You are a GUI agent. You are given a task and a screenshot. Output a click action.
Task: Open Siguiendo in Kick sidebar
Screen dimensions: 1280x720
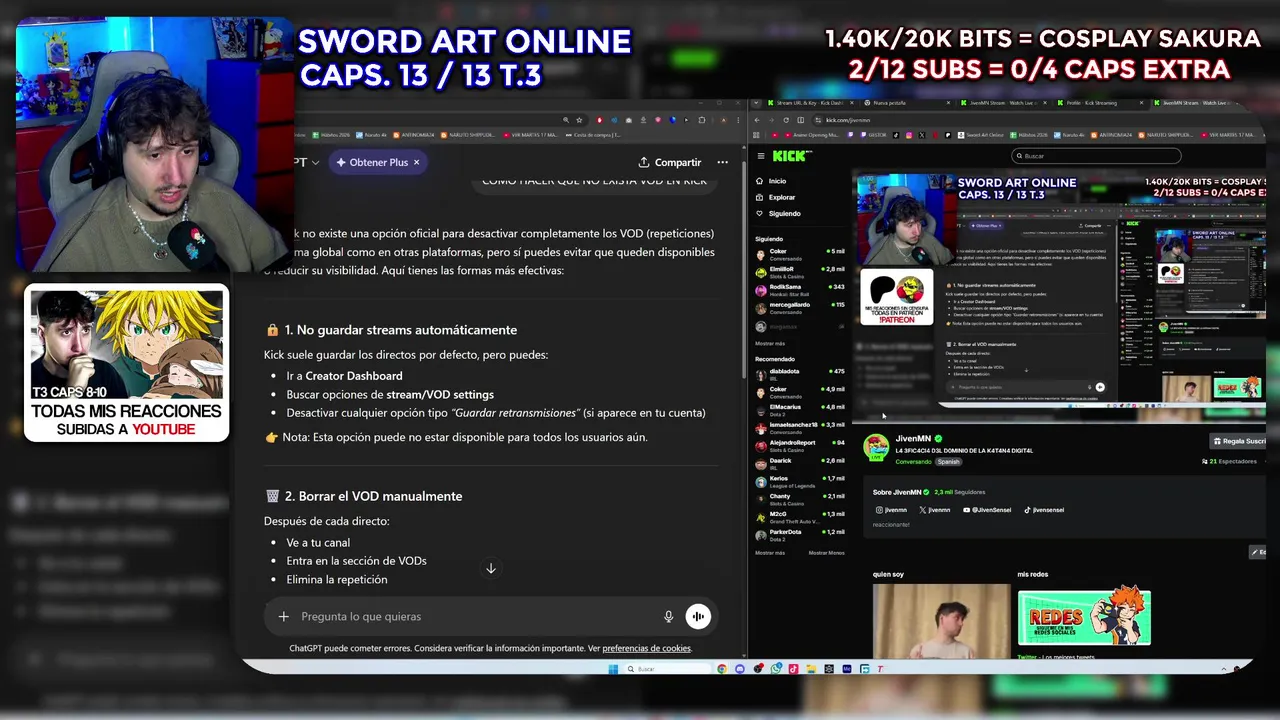(x=778, y=213)
